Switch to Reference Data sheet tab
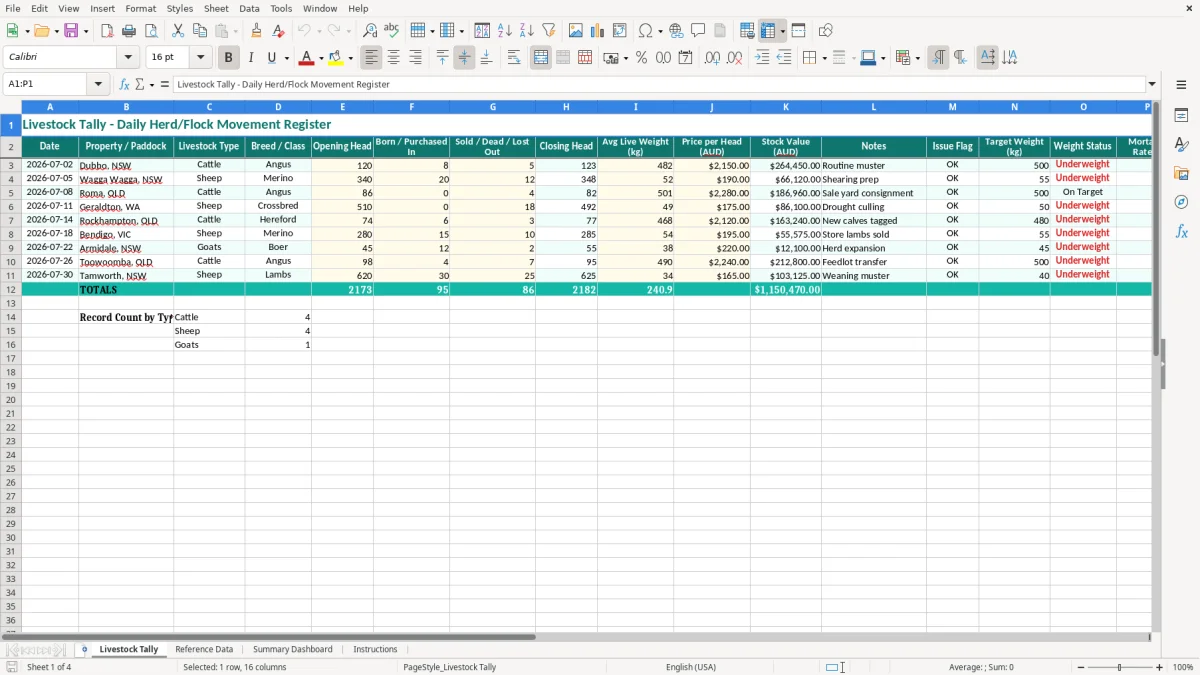Image resolution: width=1200 pixels, height=675 pixels. click(204, 649)
